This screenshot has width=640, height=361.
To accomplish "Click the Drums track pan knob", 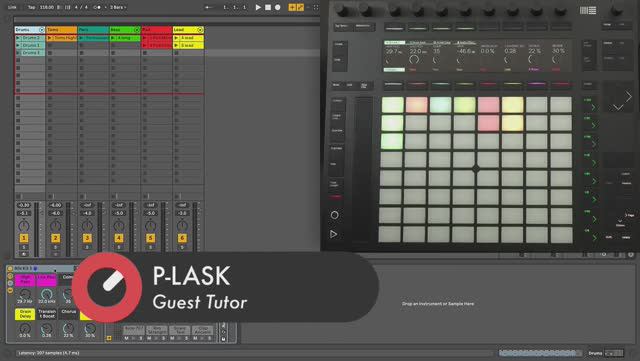I will (24, 225).
